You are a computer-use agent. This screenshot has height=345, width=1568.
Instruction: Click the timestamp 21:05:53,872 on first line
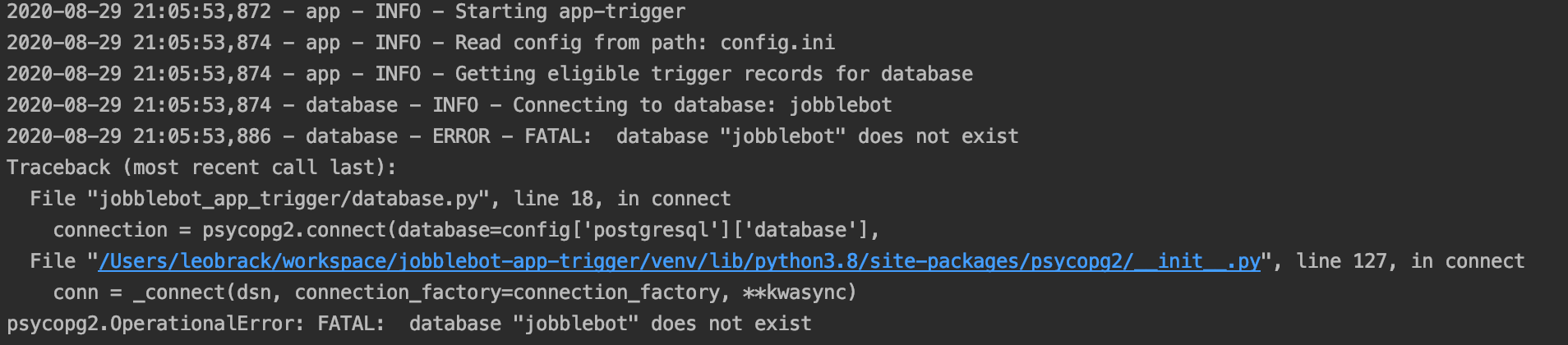pos(202,11)
